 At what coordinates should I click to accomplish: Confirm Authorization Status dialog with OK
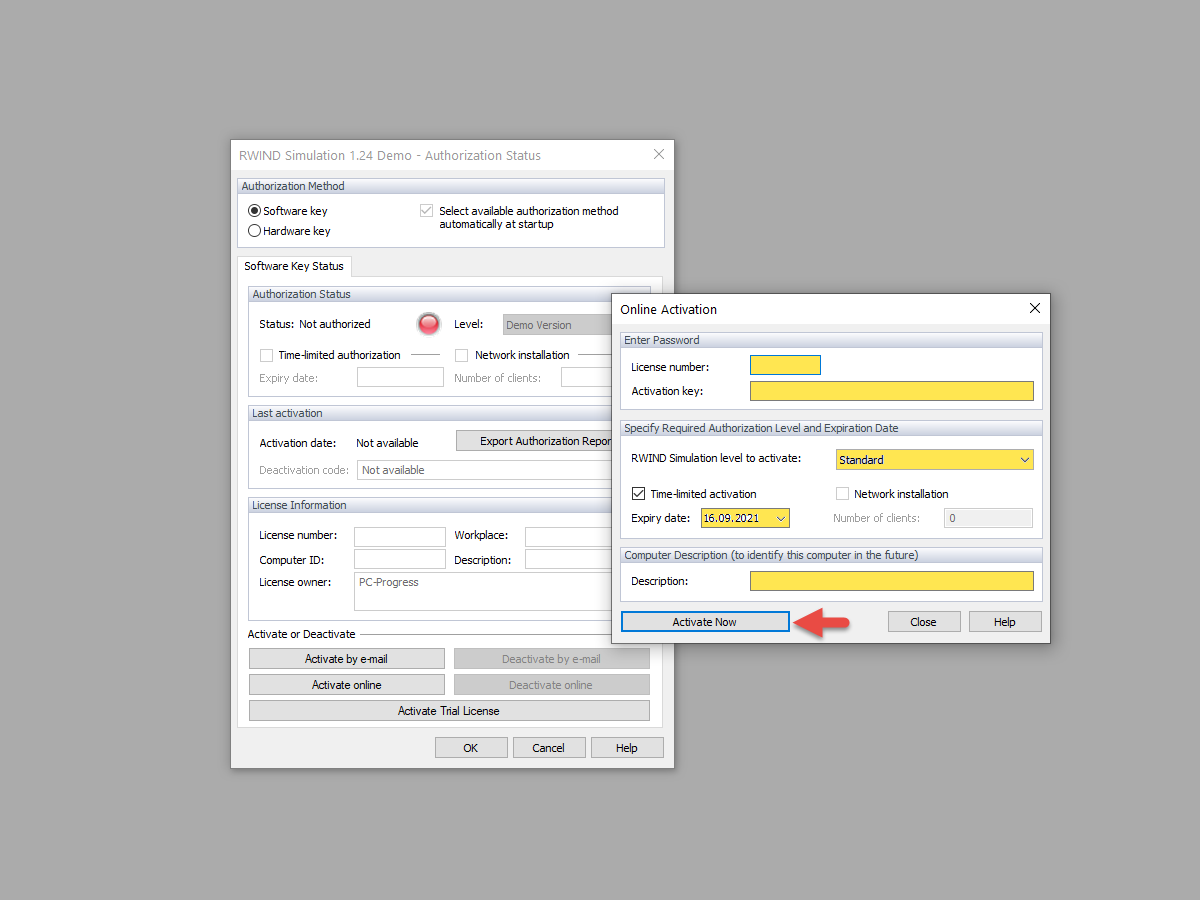(x=471, y=748)
